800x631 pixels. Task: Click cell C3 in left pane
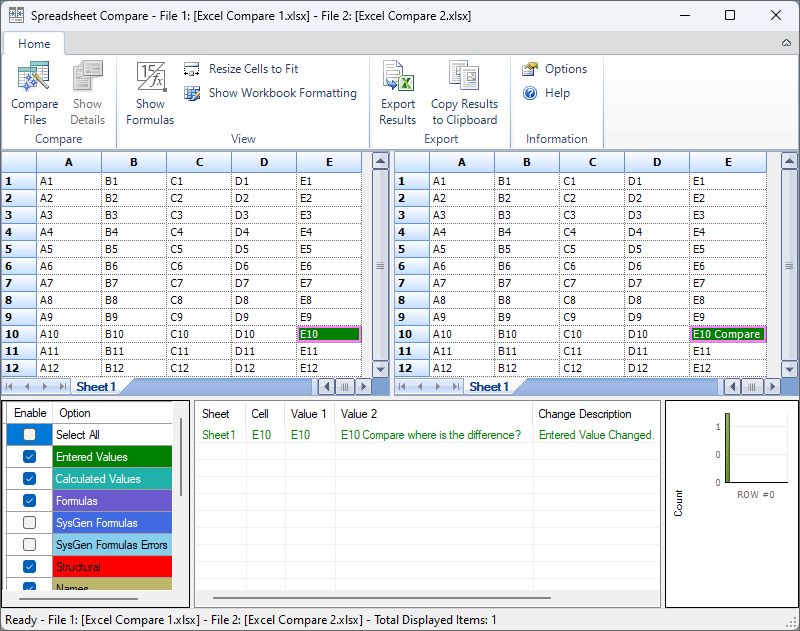click(x=199, y=215)
